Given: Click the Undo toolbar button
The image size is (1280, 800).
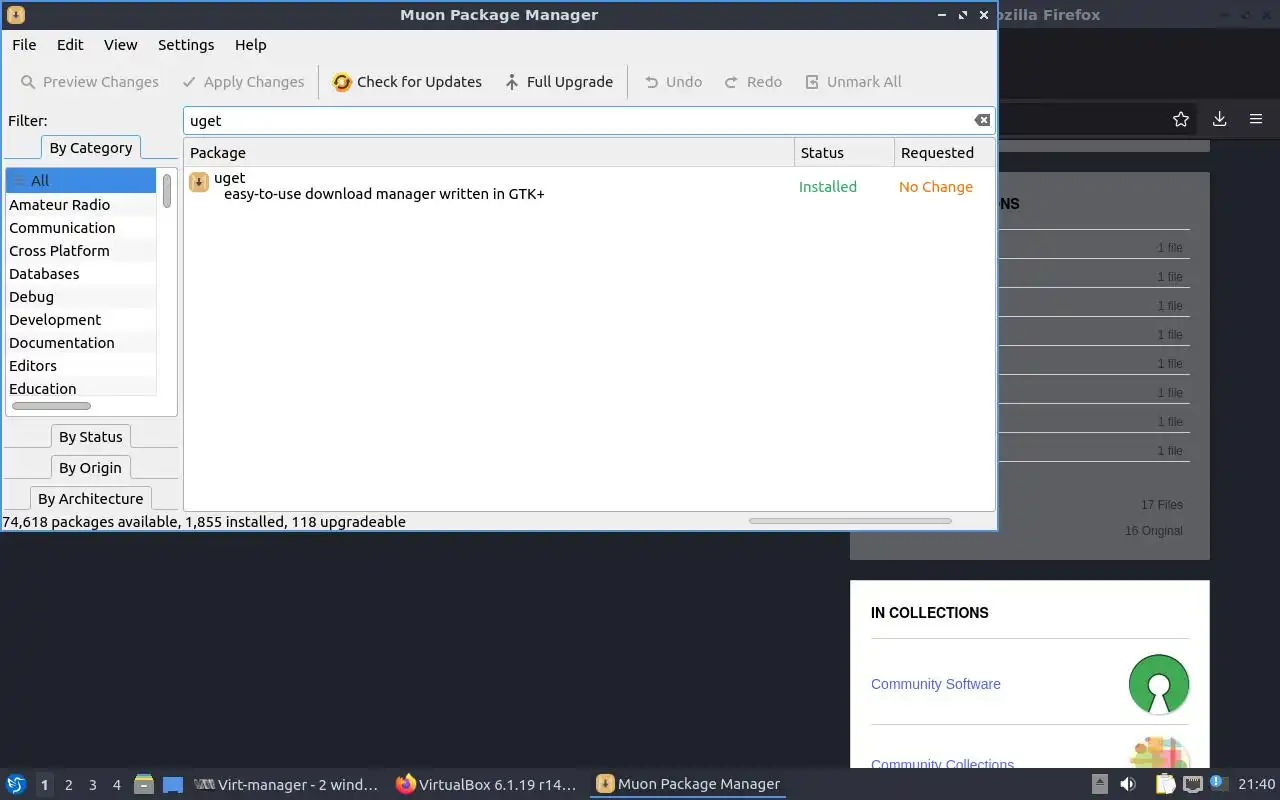Looking at the screenshot, I should pyautogui.click(x=673, y=82).
